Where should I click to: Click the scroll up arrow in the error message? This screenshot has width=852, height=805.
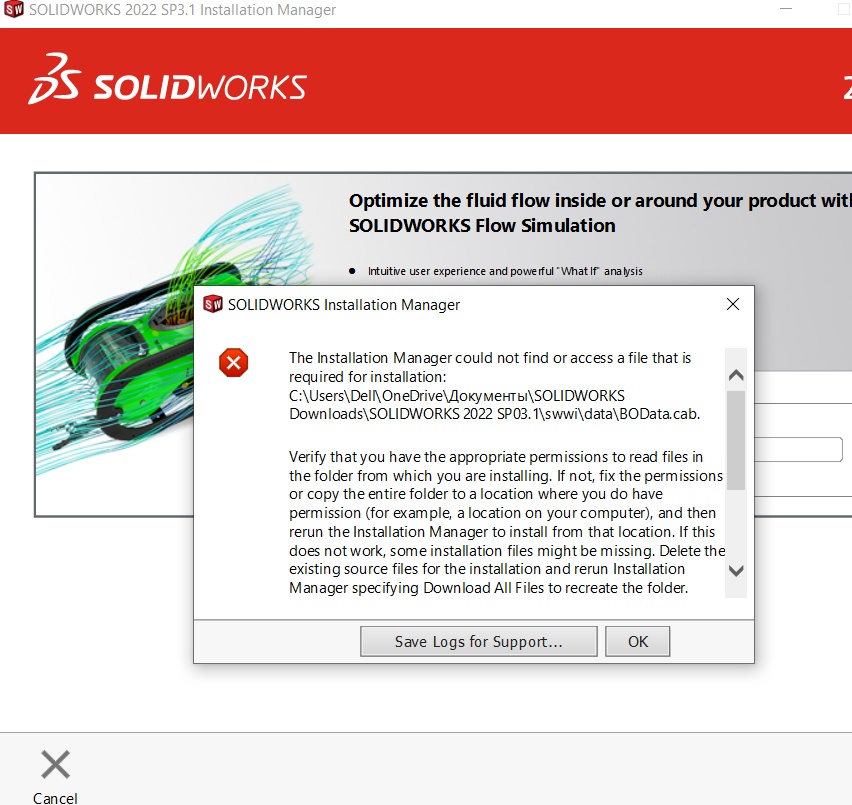736,375
